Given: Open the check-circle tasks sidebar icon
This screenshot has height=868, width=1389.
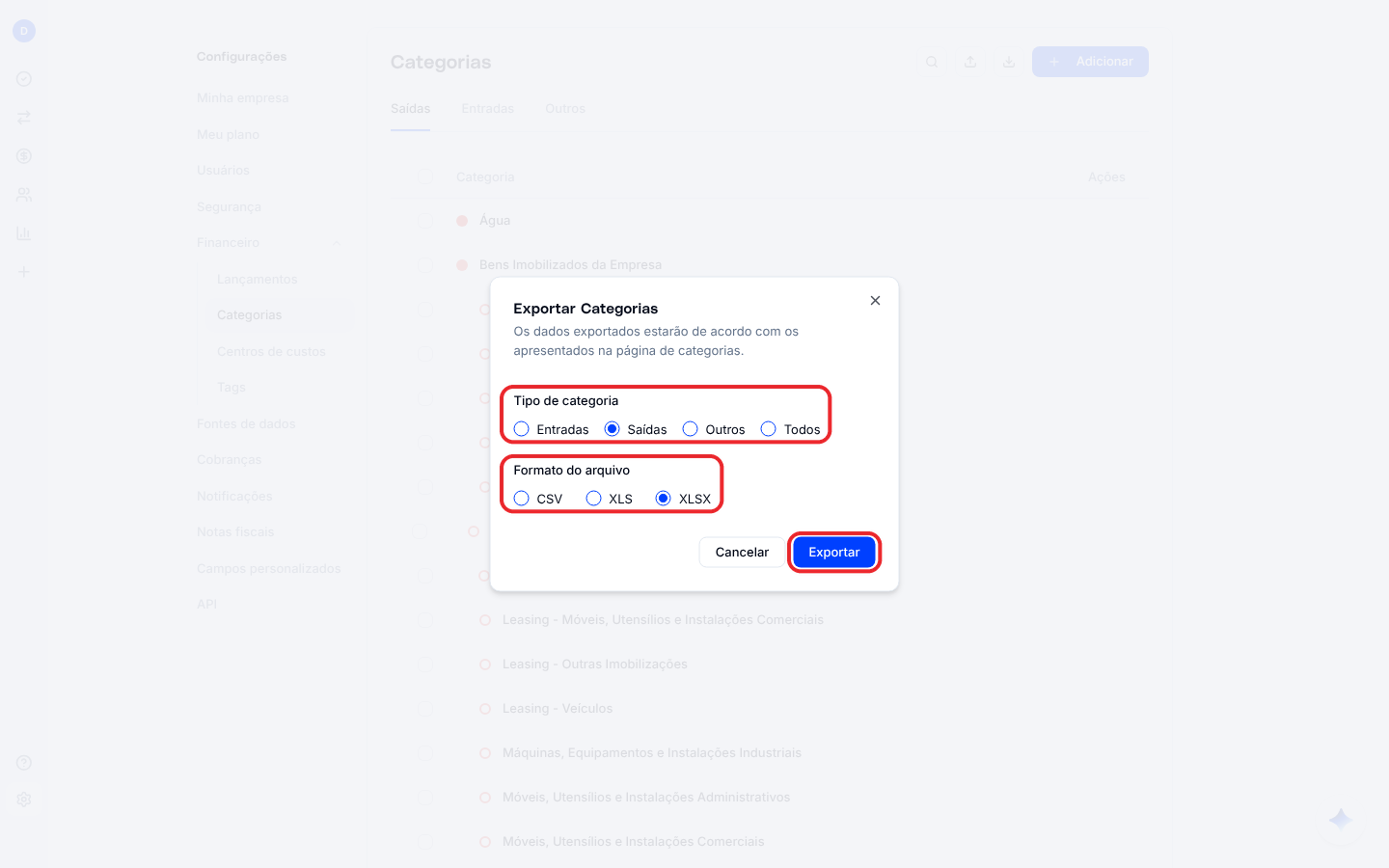Looking at the screenshot, I should (x=24, y=79).
